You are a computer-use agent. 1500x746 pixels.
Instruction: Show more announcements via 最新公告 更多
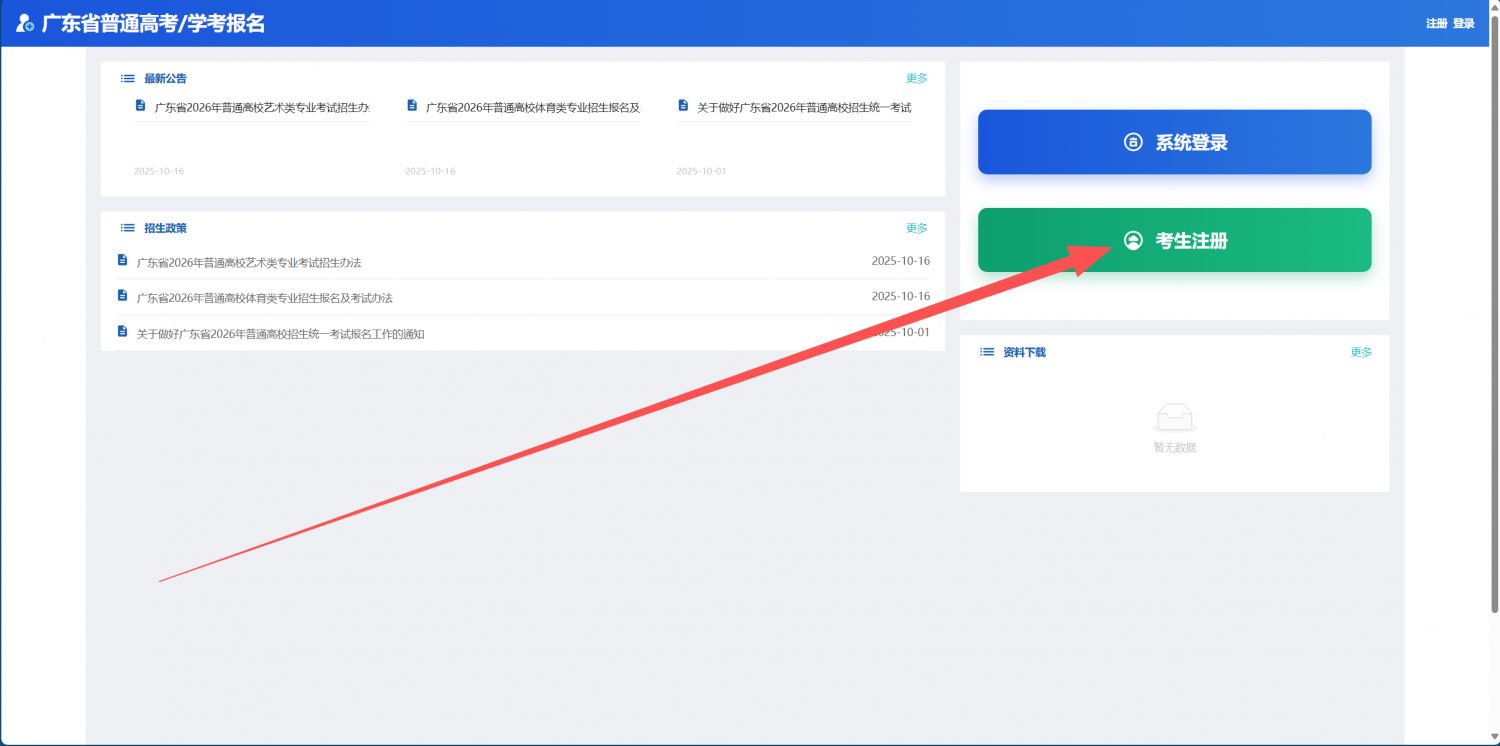tap(916, 78)
